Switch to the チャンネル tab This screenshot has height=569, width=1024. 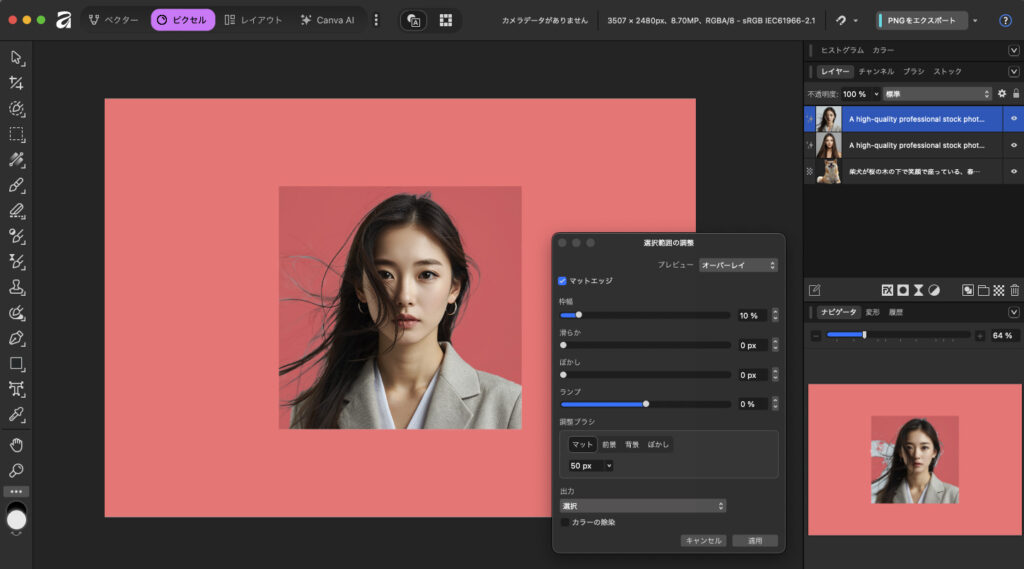coord(876,72)
